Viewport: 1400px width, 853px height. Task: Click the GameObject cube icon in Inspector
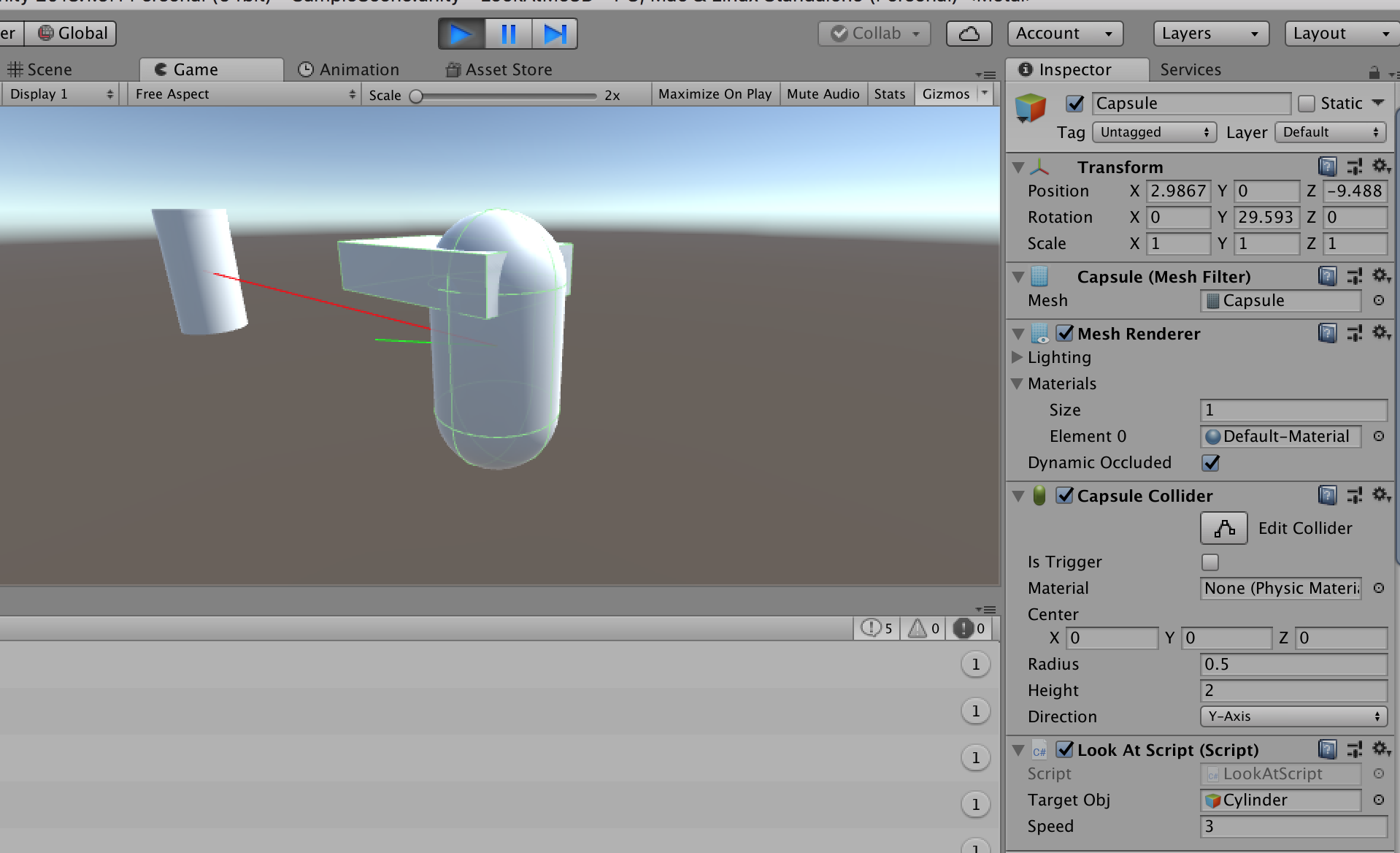coord(1030,107)
